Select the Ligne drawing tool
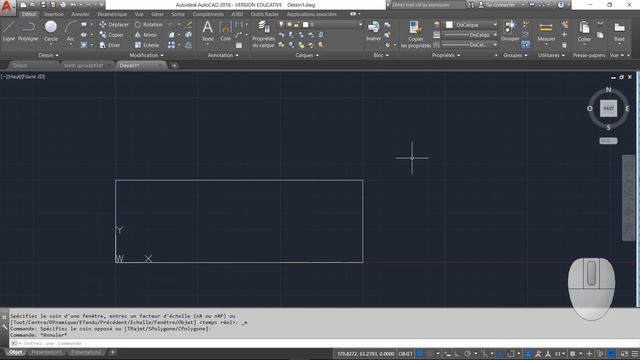Image resolution: width=640 pixels, height=360 pixels. [x=9, y=31]
